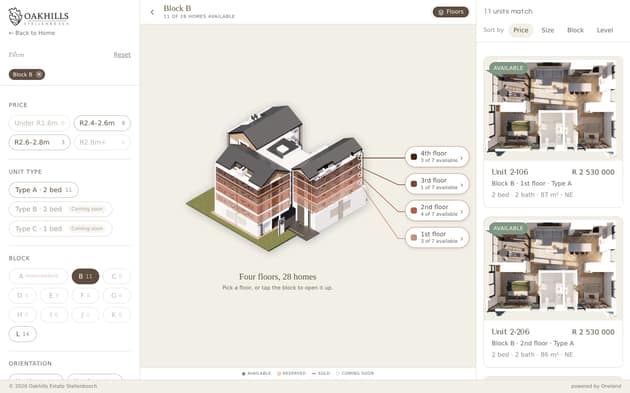Image resolution: width=630 pixels, height=393 pixels.
Task: Click the Unit 2-206 title
Action: pos(510,332)
